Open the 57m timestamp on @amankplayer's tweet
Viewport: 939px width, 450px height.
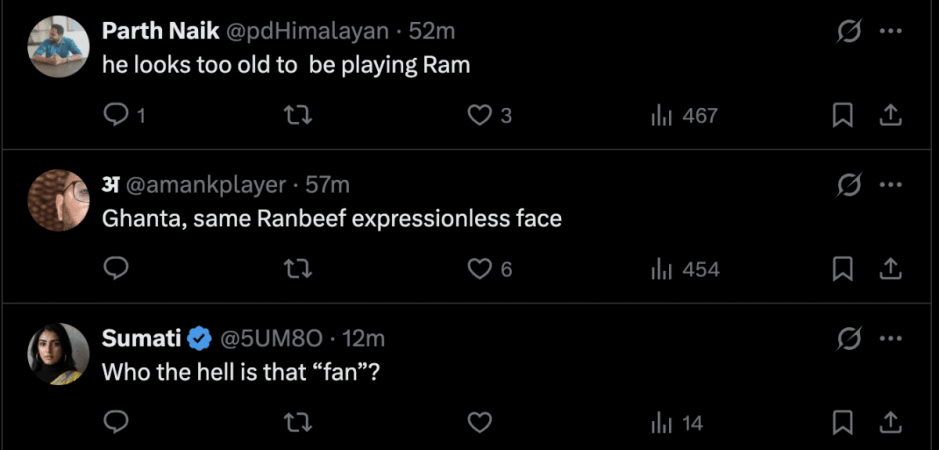(328, 185)
